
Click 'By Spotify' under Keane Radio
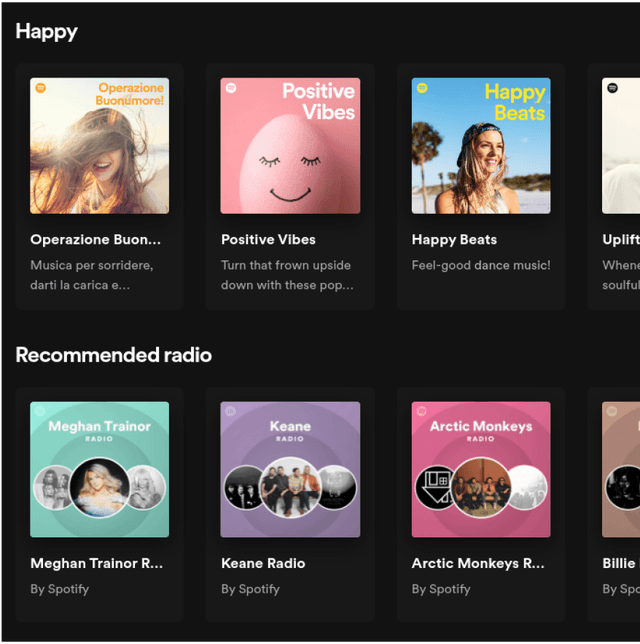pos(250,589)
